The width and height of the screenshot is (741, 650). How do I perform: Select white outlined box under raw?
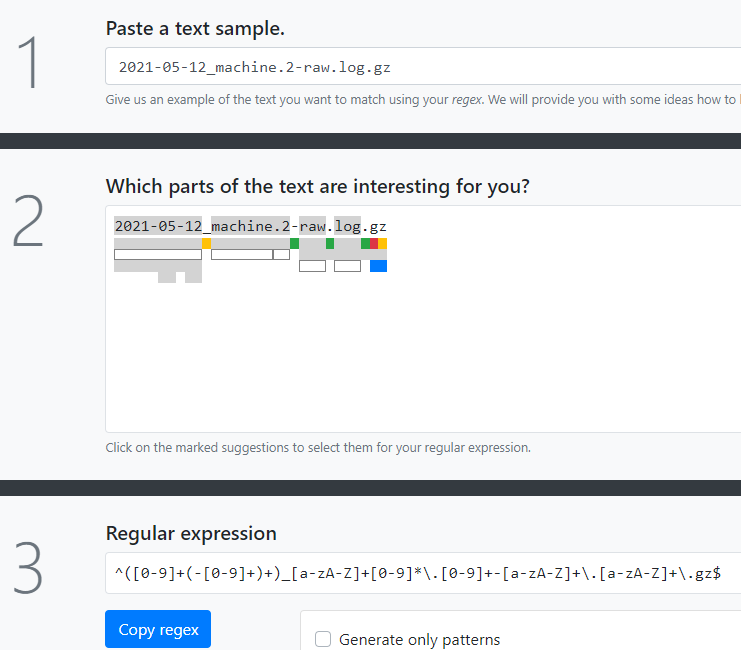[312, 266]
